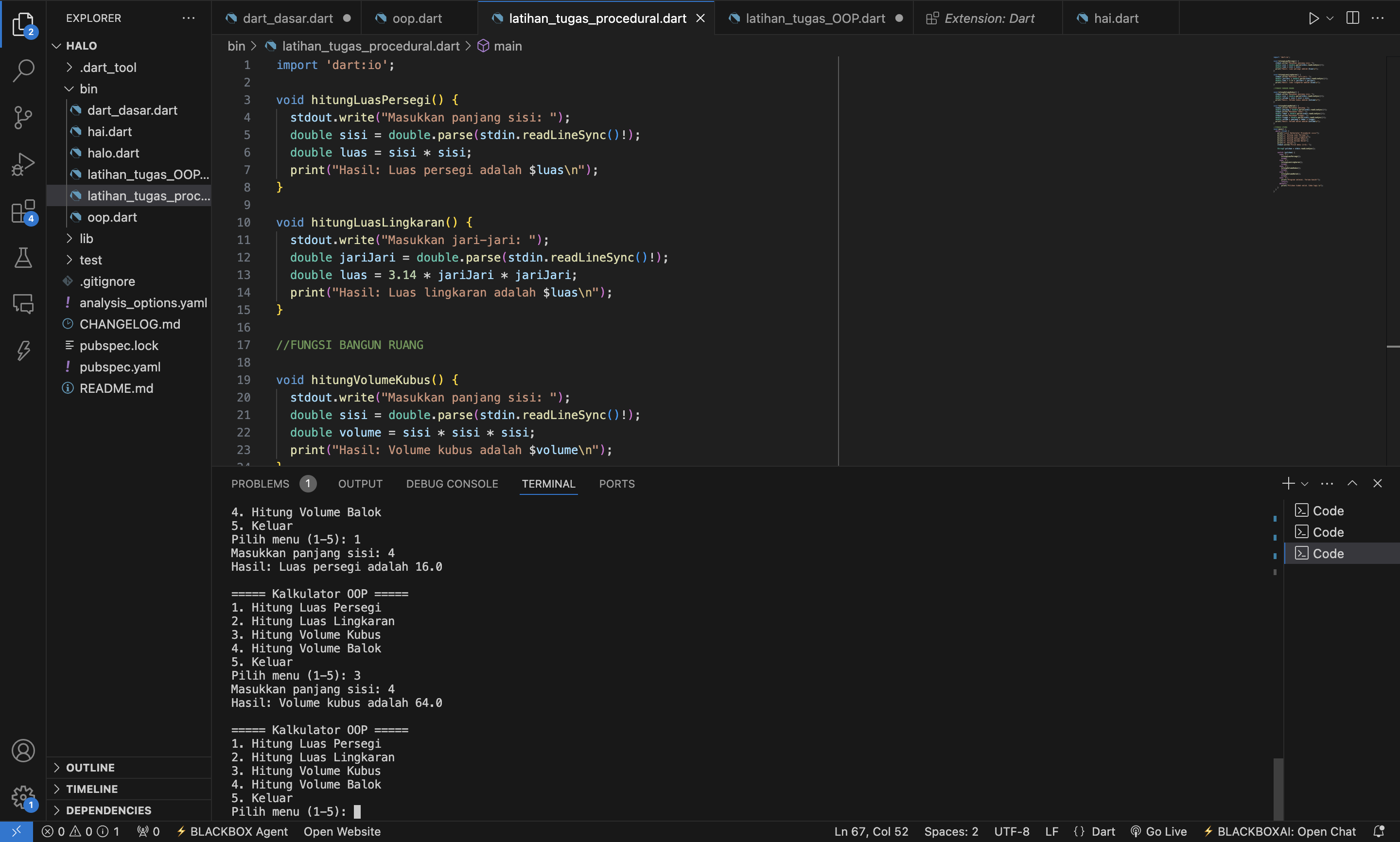The height and width of the screenshot is (842, 1400).
Task: Open the Manage gear icon
Action: coord(23,797)
